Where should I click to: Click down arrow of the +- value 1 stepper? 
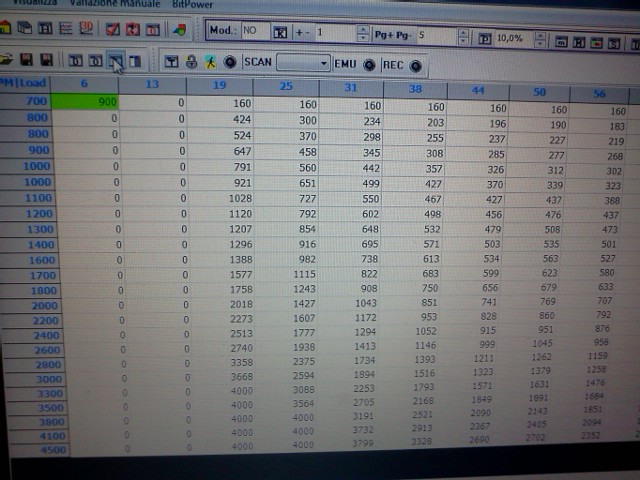point(362,38)
